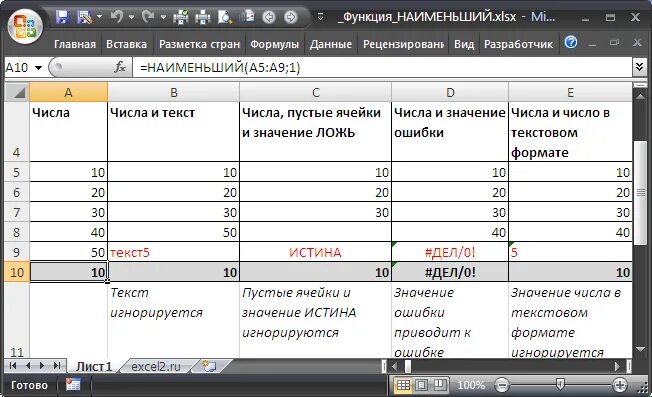Click Quick Print icon with green check

coord(181,17)
